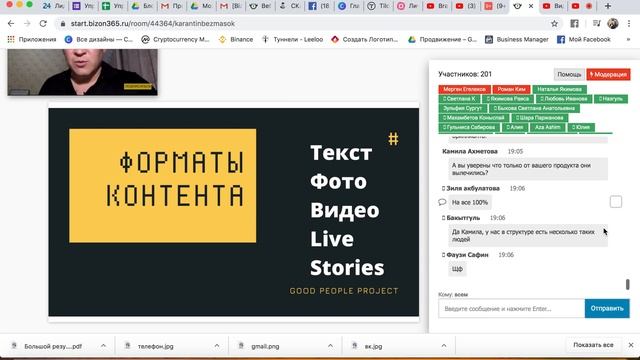Select participant Aza Aahim
The height and width of the screenshot is (360, 640).
(547, 127)
